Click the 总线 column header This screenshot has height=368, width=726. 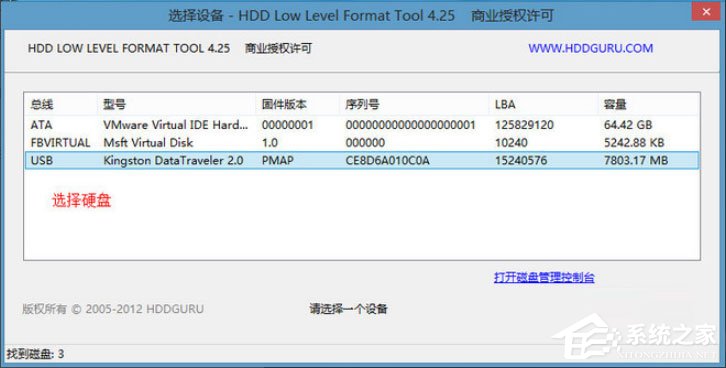coord(42,105)
